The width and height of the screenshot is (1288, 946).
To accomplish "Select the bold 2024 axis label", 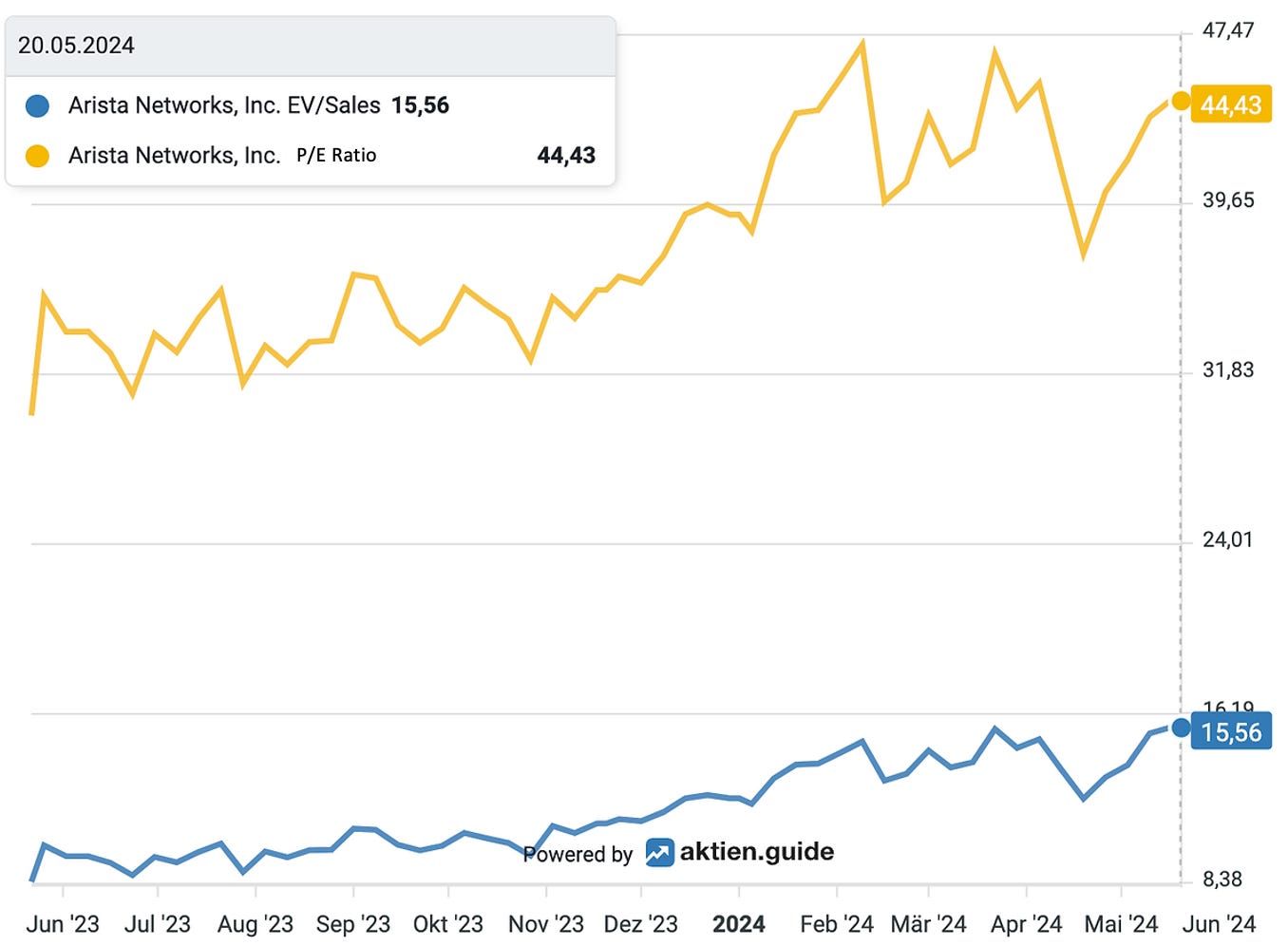I will click(739, 923).
